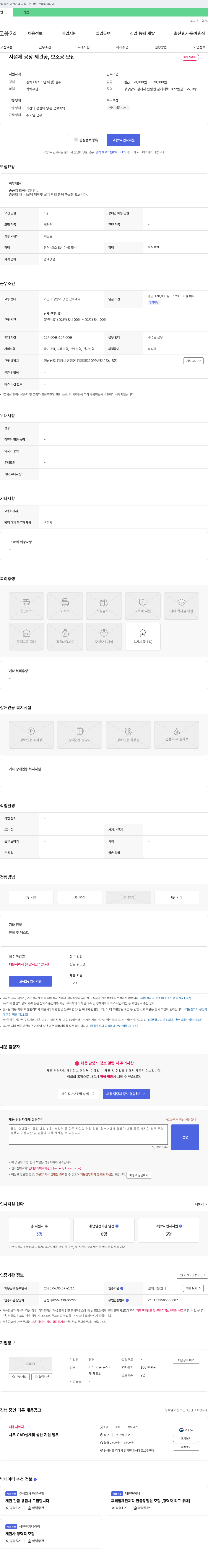The height and width of the screenshot is (1568, 208).
Task: Open 지도 보기 next to 김해고용센터
Action: pyautogui.click(x=193, y=1288)
